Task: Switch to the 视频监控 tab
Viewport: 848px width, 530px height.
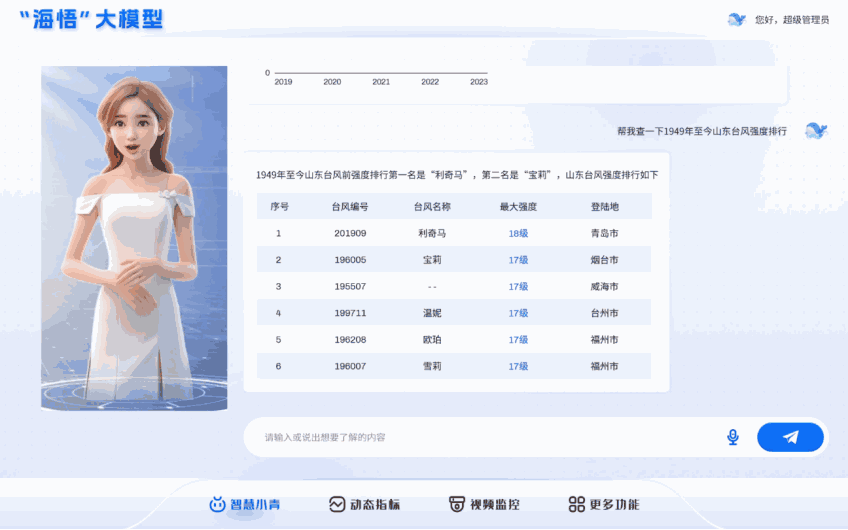Action: (x=484, y=504)
